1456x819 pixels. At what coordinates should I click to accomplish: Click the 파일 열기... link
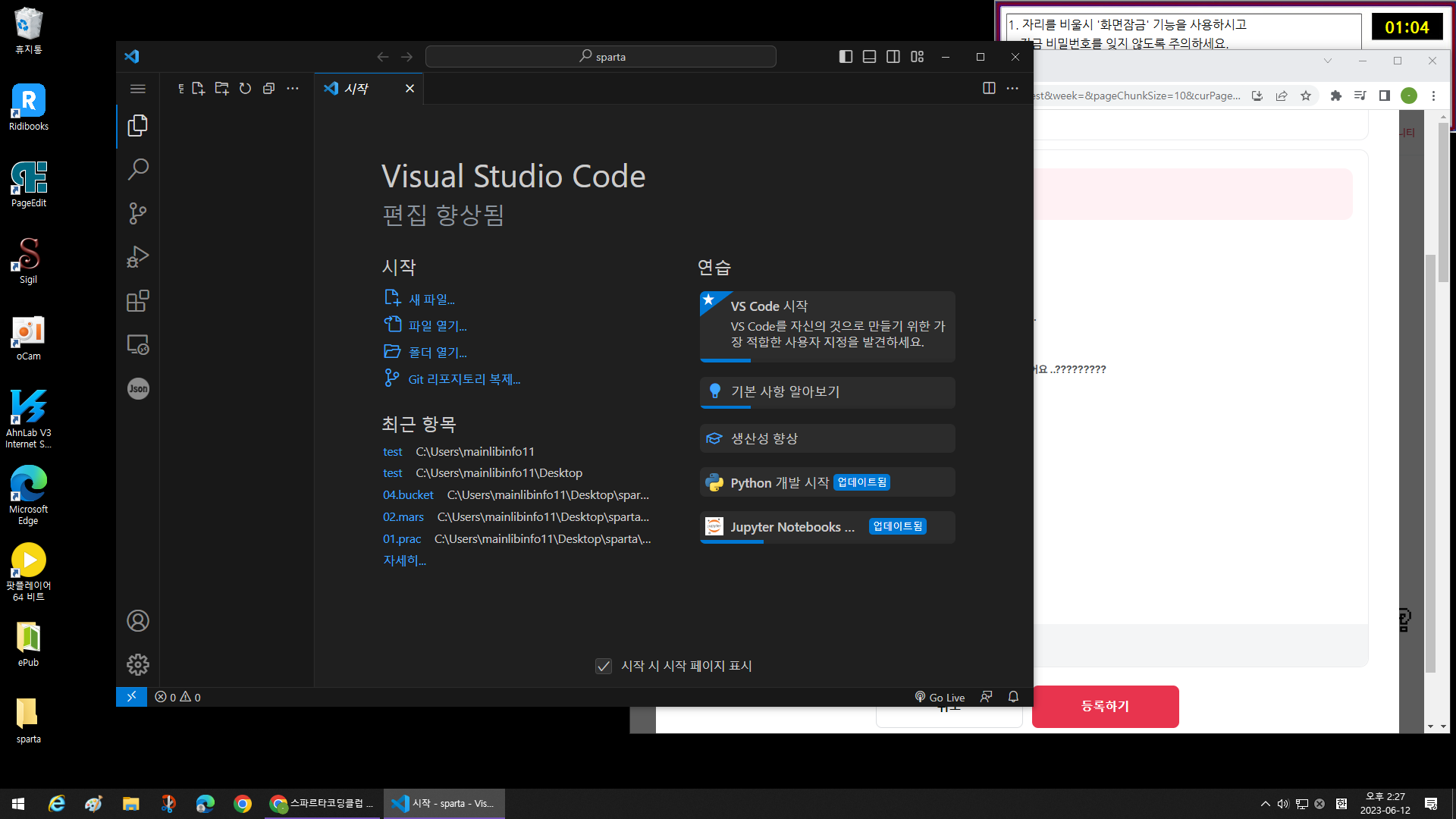(438, 325)
